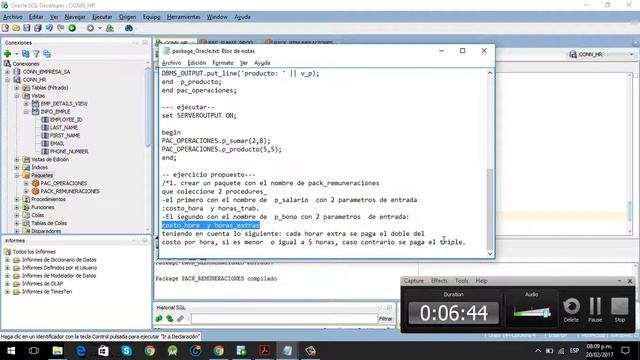
Task: Click the Filtrar button in Historial SQL
Action: [x=385, y=319]
